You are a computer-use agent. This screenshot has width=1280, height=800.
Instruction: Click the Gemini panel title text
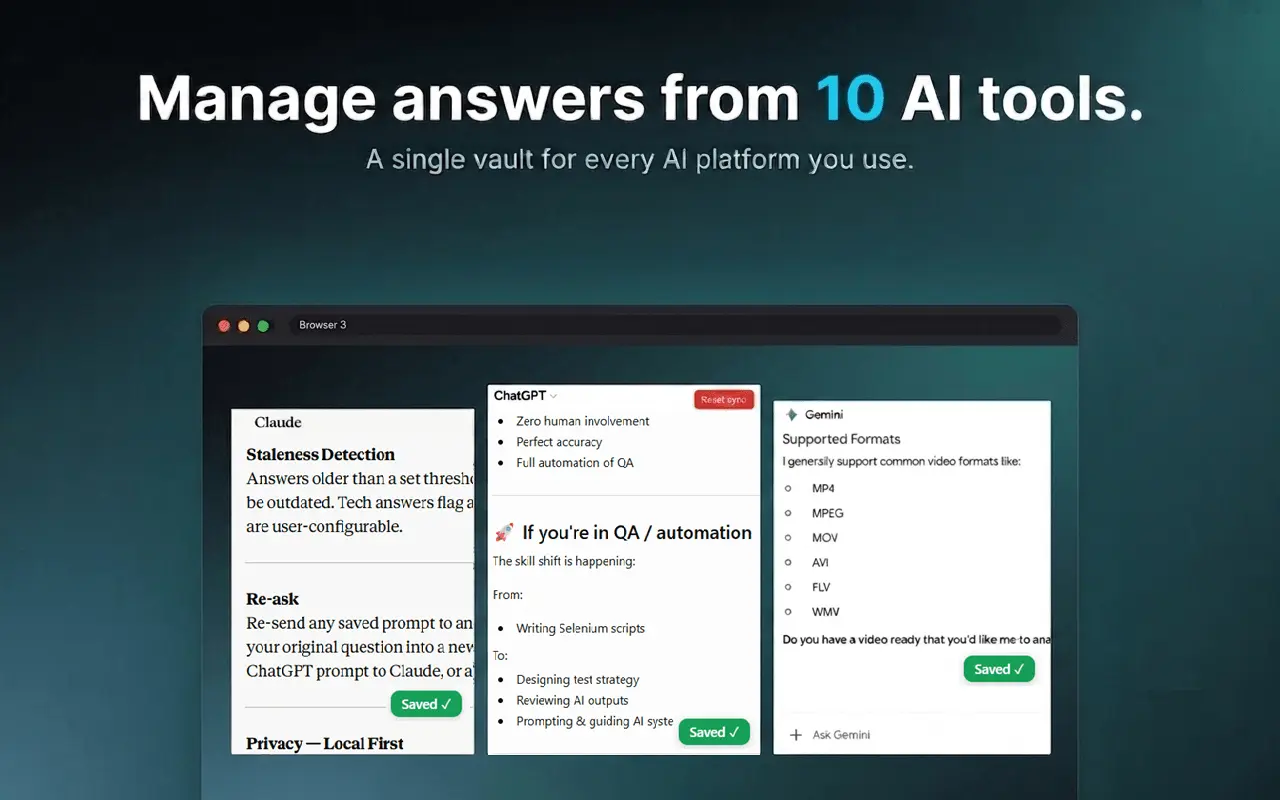click(x=825, y=414)
